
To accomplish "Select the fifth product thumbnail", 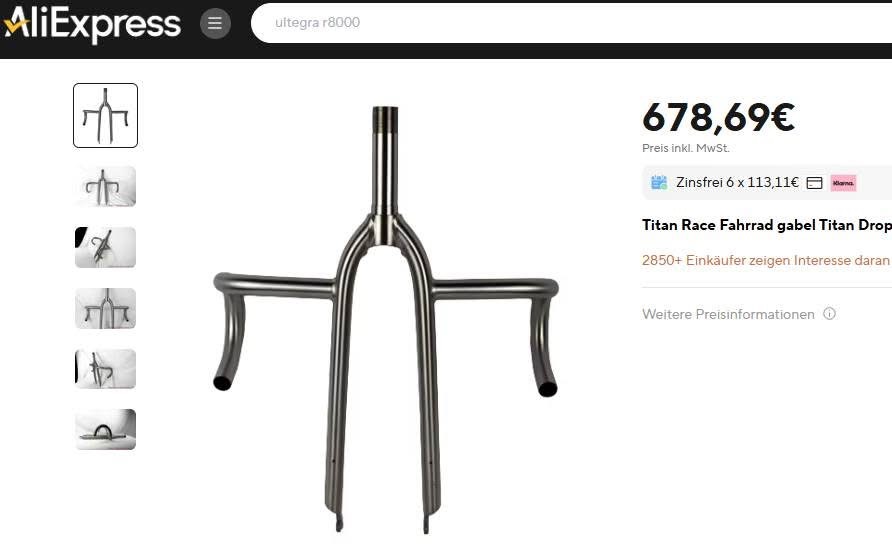I will [105, 369].
